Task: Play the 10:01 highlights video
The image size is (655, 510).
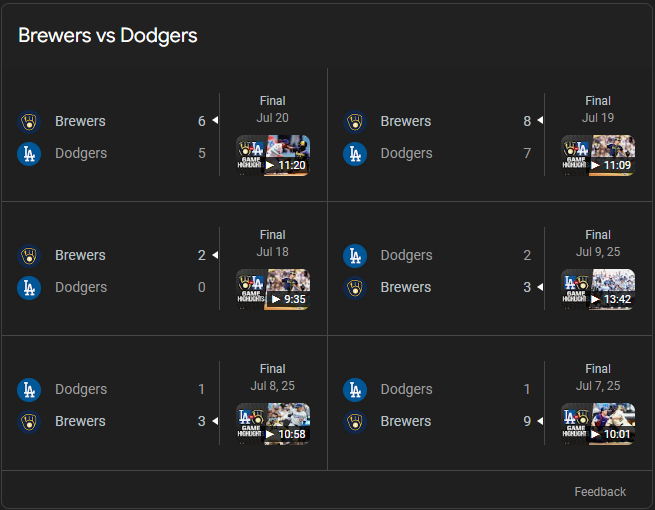Action: [598, 423]
